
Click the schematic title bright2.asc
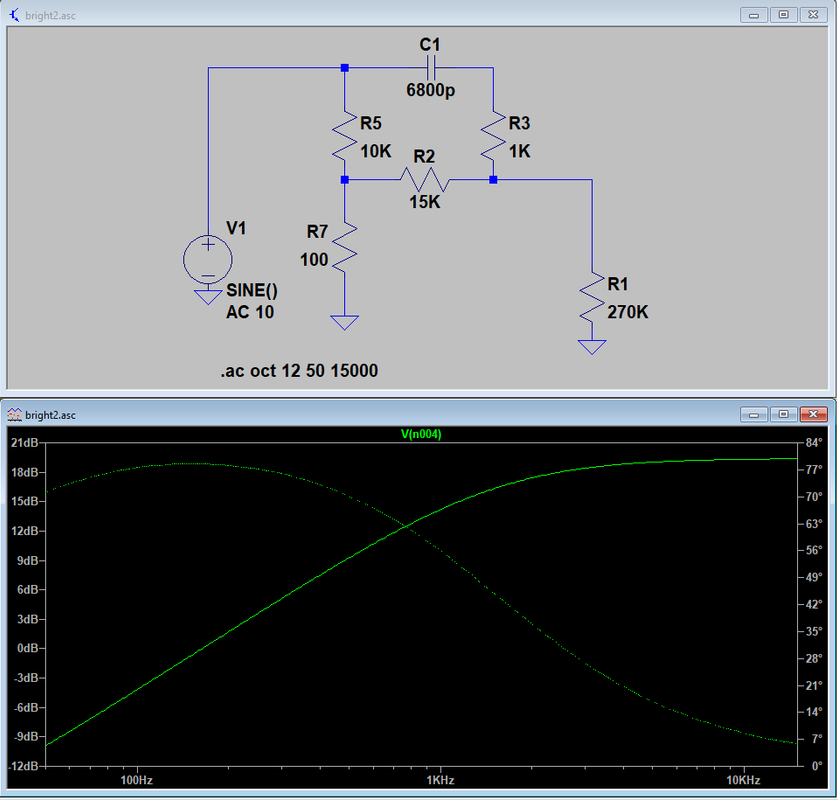50,15
